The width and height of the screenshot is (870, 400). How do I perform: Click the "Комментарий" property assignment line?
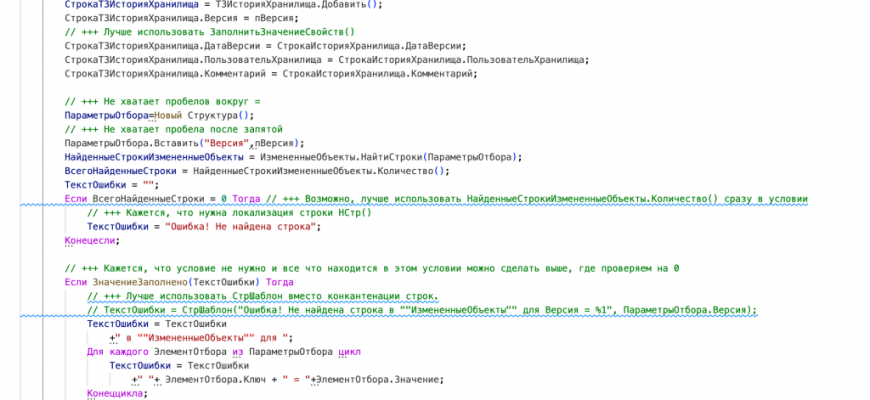270,73
